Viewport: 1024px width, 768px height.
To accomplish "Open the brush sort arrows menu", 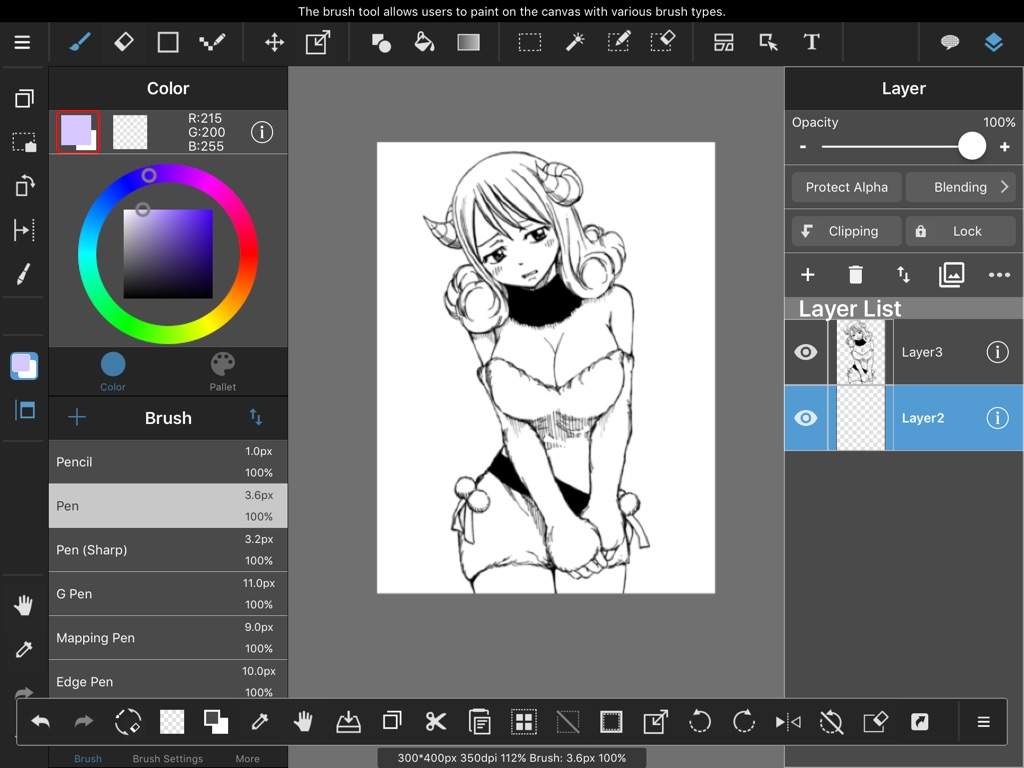I will pos(255,417).
